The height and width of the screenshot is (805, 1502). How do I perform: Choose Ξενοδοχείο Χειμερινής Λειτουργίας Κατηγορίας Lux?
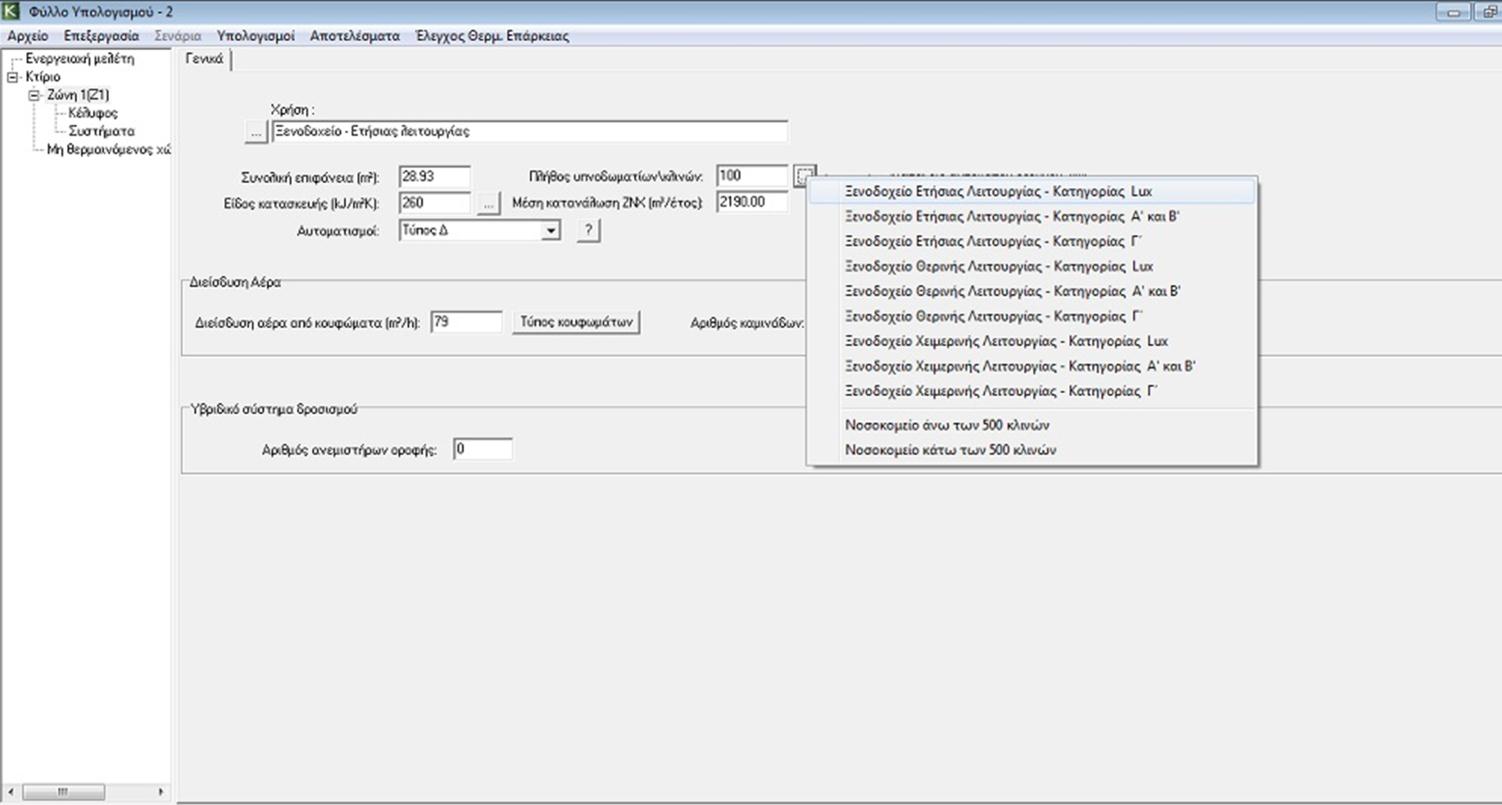(1031, 341)
